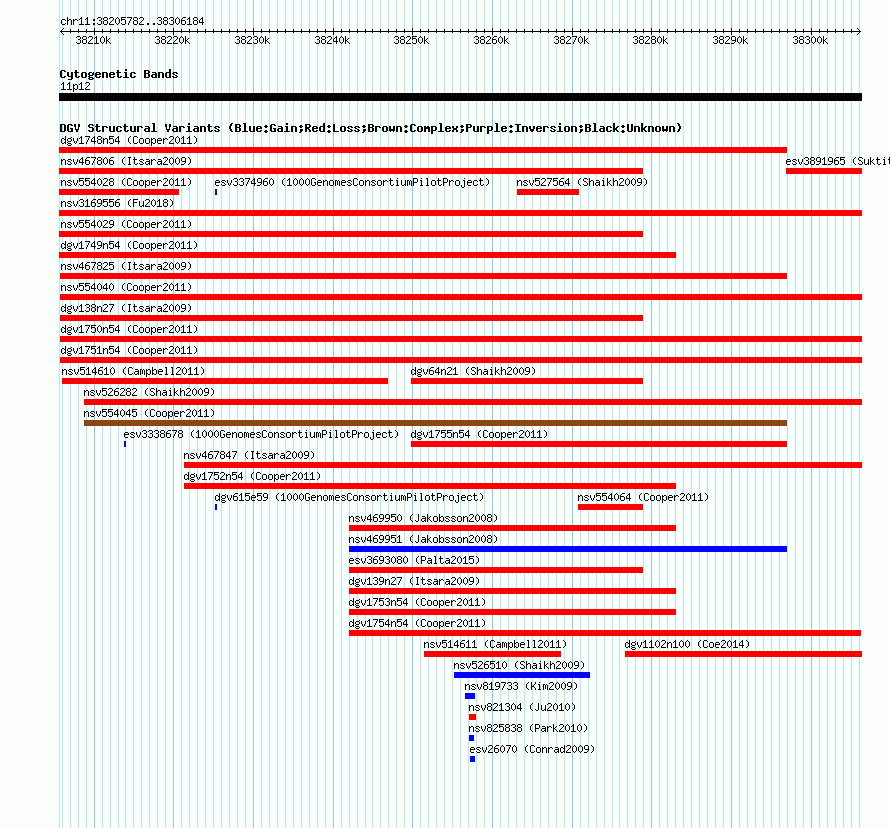Select the nsv467806 (Itsara2009) variant label
This screenshot has height=828, width=890.
click(126, 161)
